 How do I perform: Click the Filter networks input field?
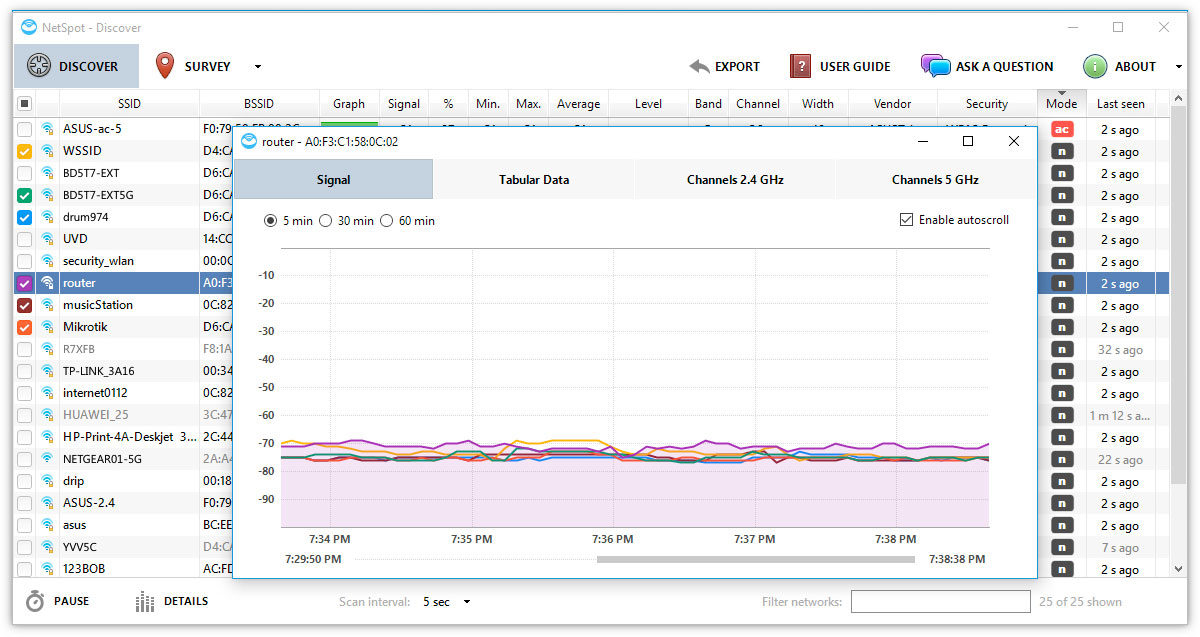coord(940,602)
